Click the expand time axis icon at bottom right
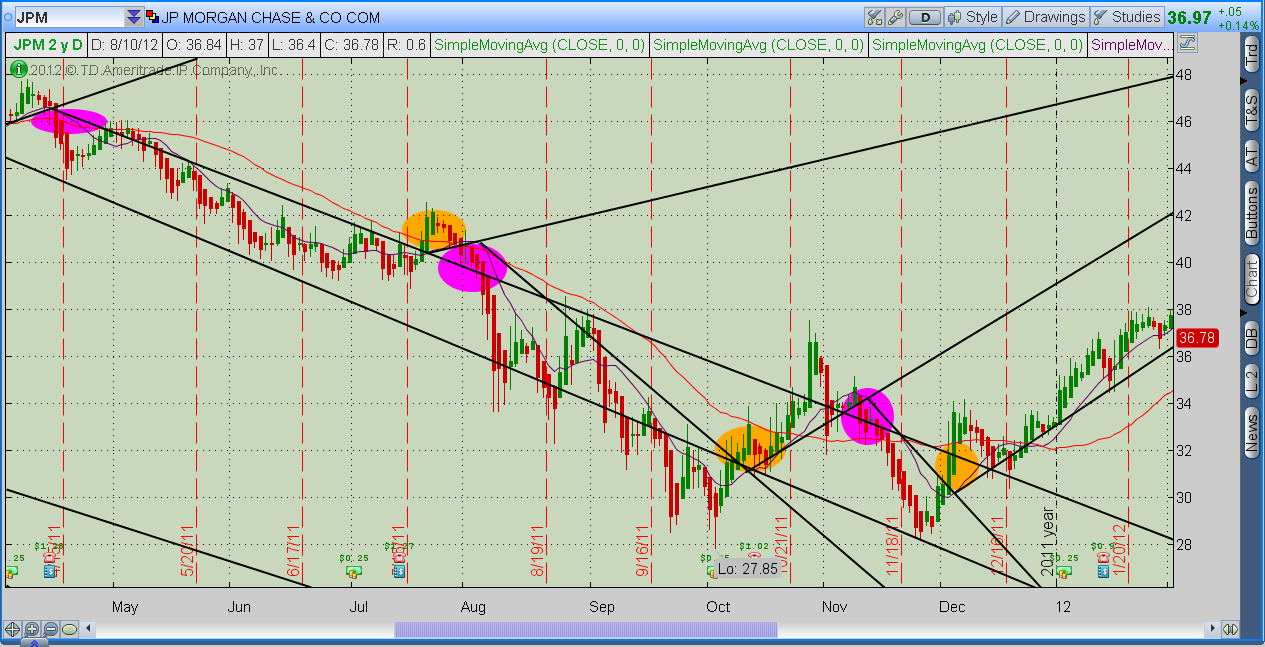 1231,629
